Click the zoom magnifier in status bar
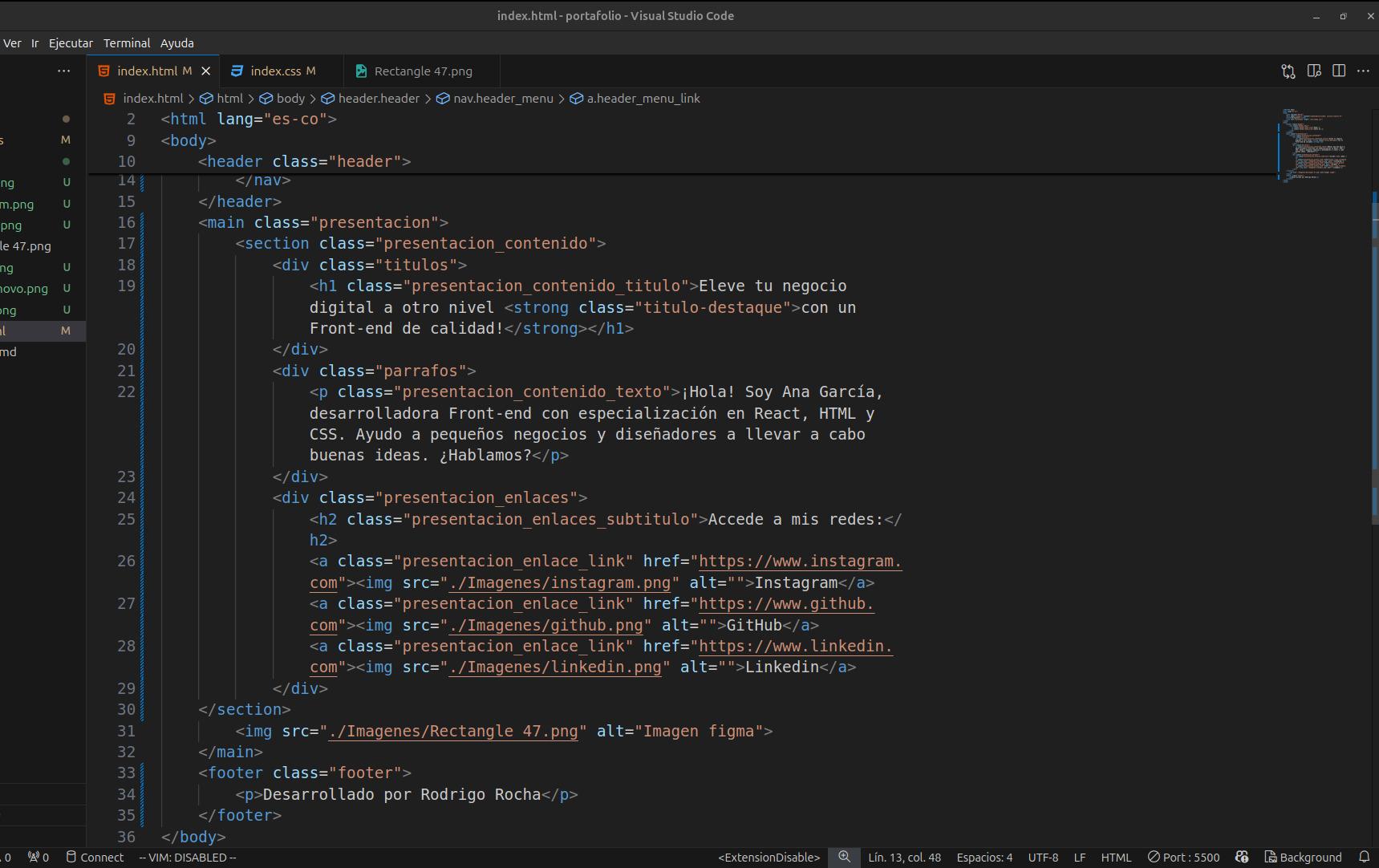 [844, 857]
